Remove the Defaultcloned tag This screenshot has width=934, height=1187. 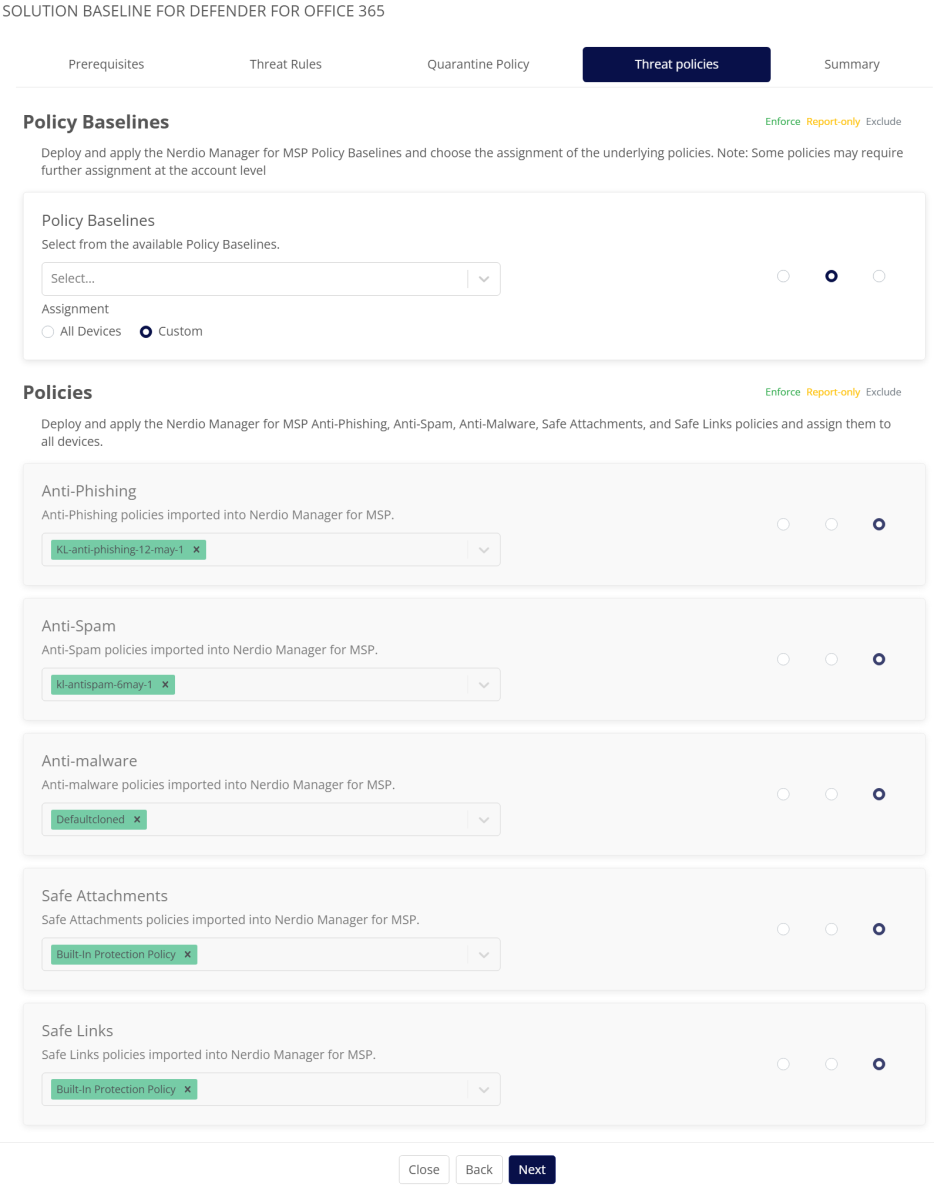(137, 819)
